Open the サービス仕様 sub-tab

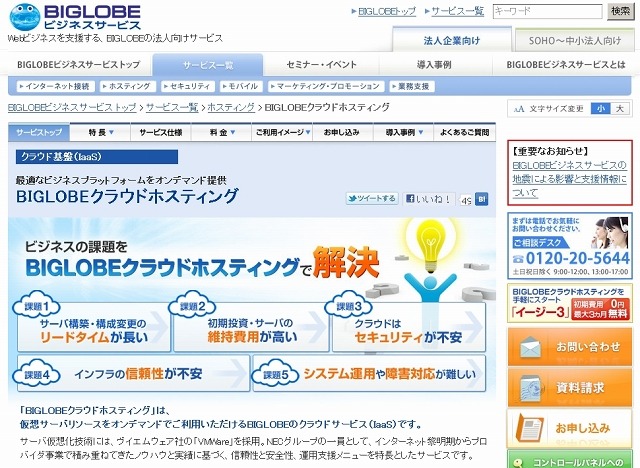[161, 132]
